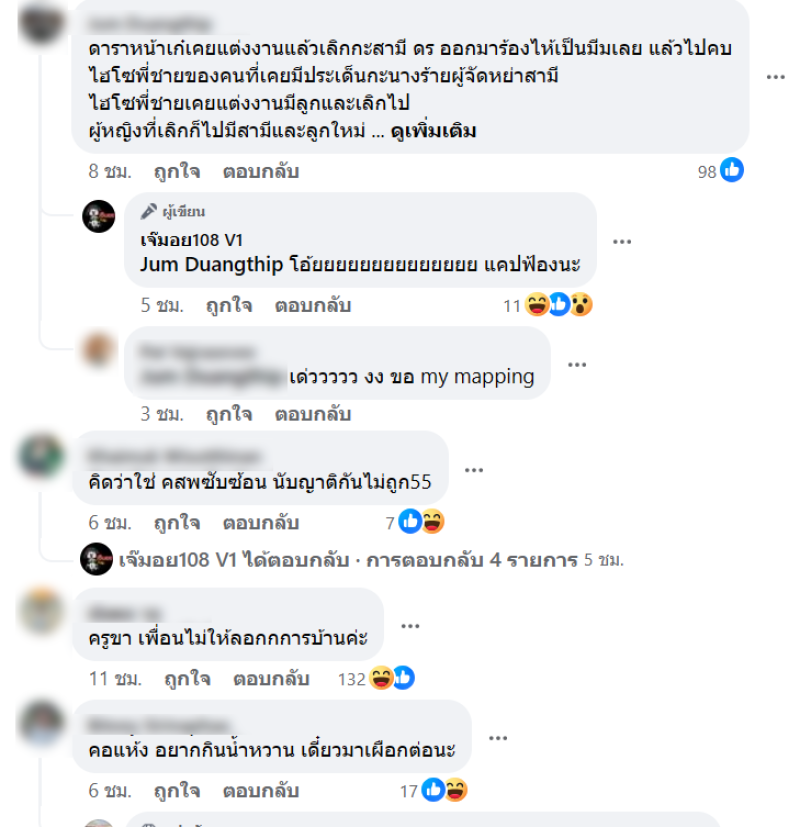The image size is (800, 827).
Task: Open options for ครูขา เพื่อนไม่ให้ลอก comment
Action: (x=410, y=626)
